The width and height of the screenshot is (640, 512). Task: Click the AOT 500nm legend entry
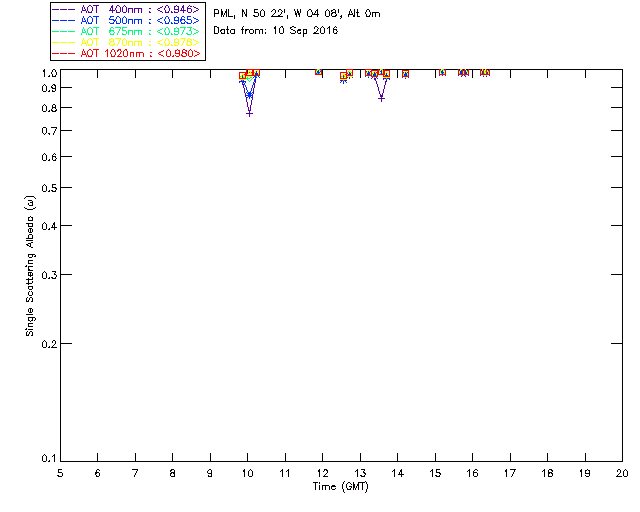126,20
